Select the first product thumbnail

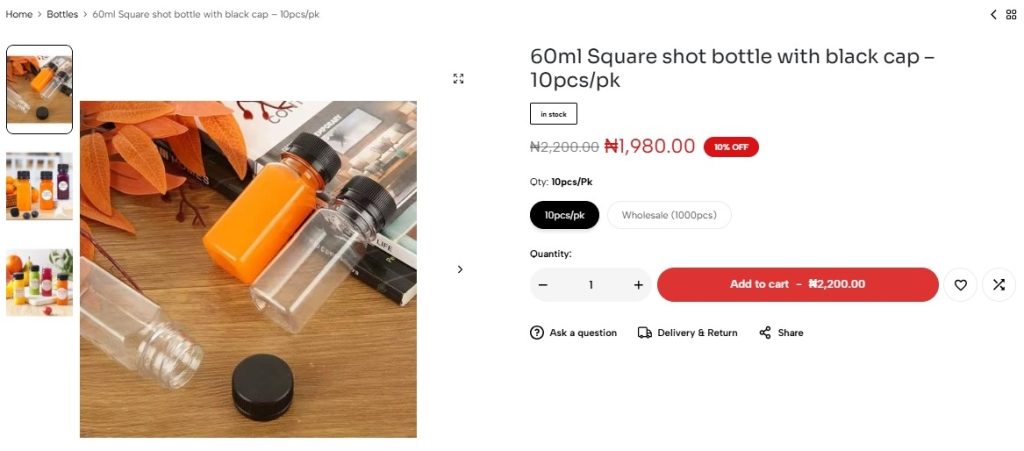tap(39, 89)
